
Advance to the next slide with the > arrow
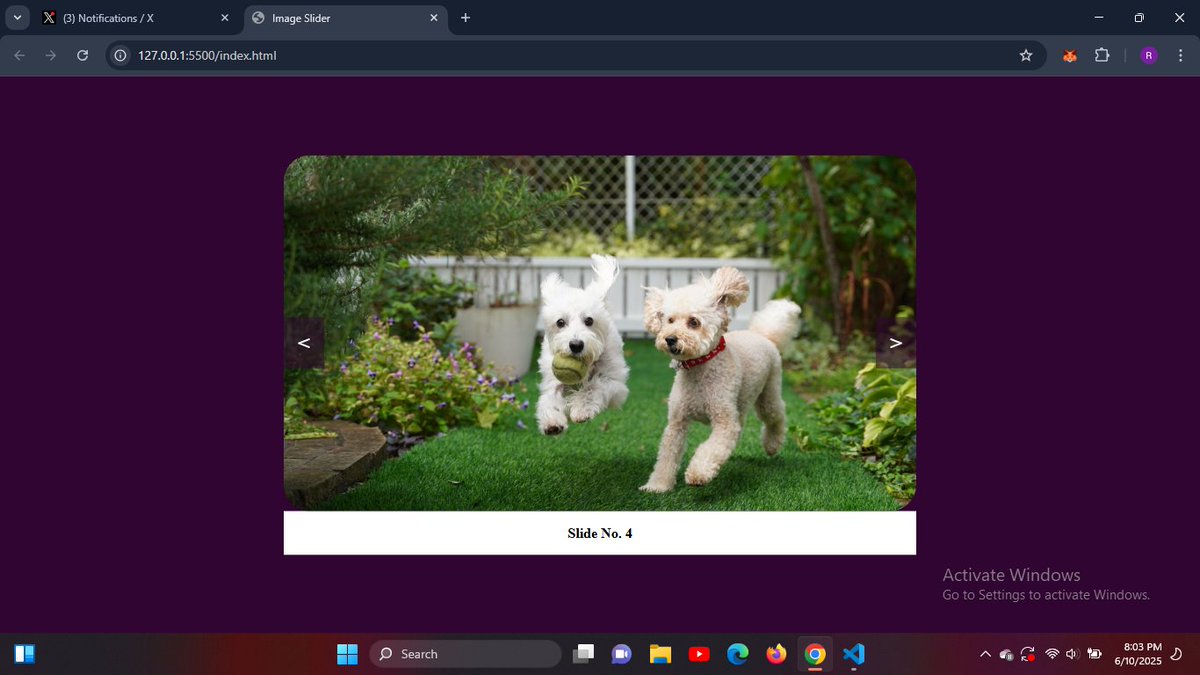896,343
